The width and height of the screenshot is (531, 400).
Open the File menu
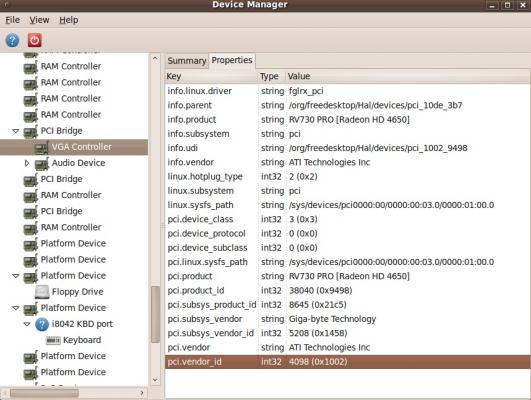point(13,20)
